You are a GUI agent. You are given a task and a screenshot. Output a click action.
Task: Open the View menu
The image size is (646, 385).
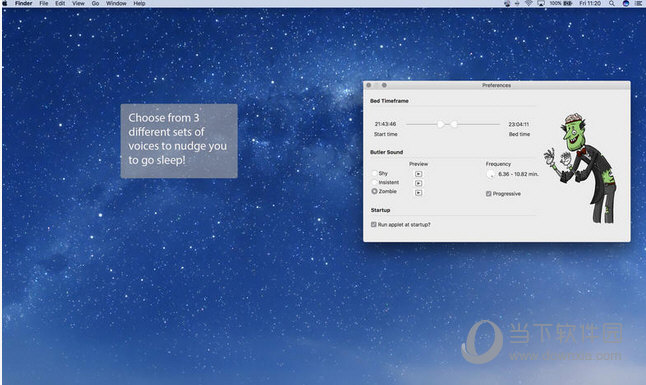[x=78, y=3]
